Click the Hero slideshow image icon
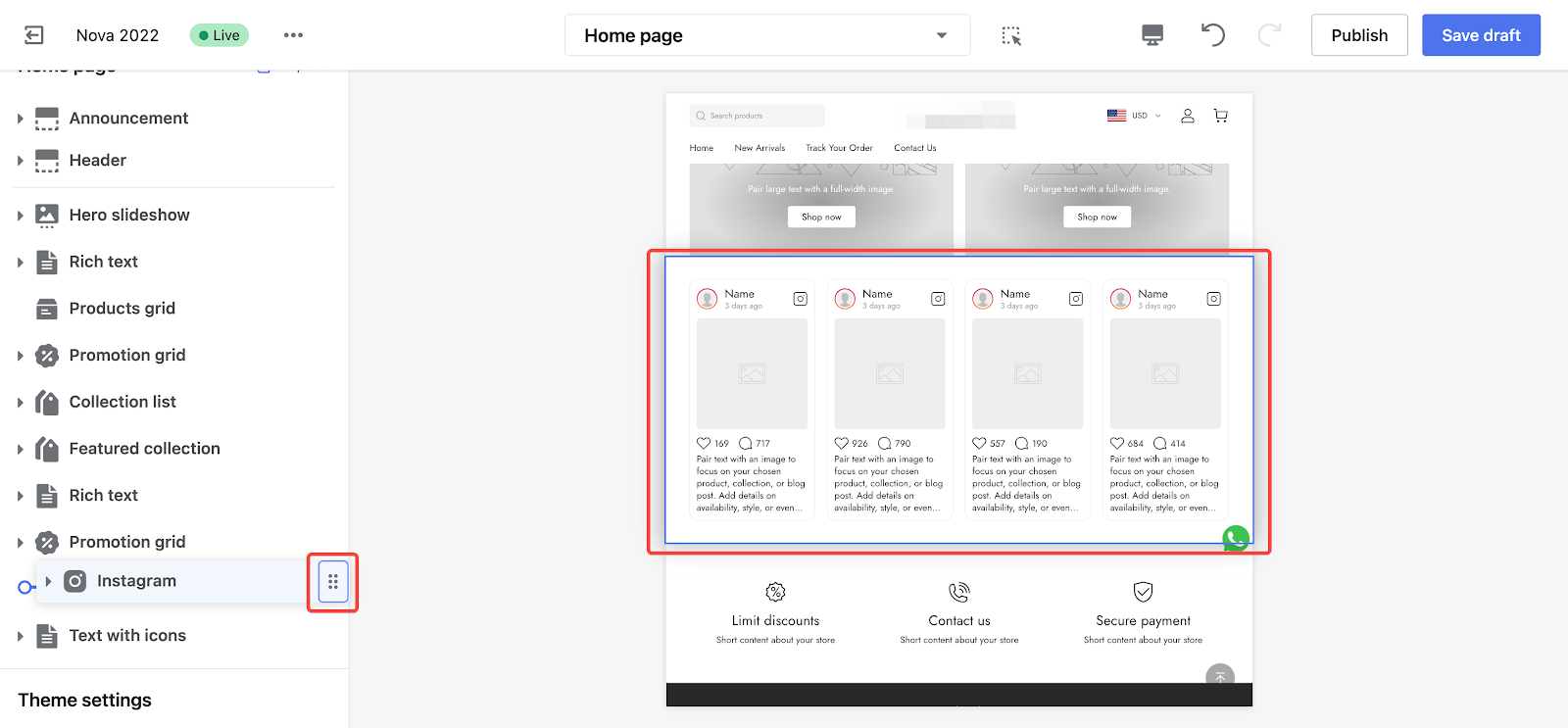This screenshot has width=1568, height=728. pos(47,216)
